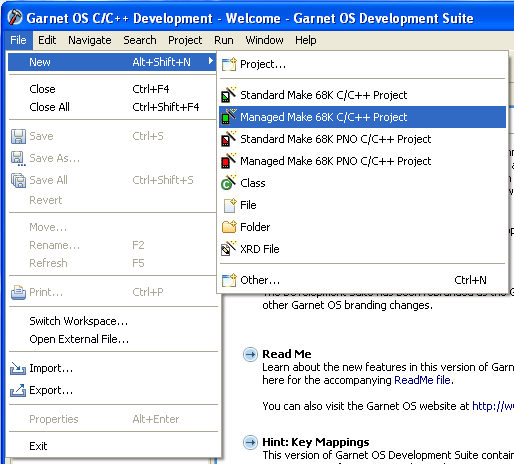Screen dimensions: 514x464
Task: Click the Hint: Key Mappings arrow icon
Action: click(250, 442)
